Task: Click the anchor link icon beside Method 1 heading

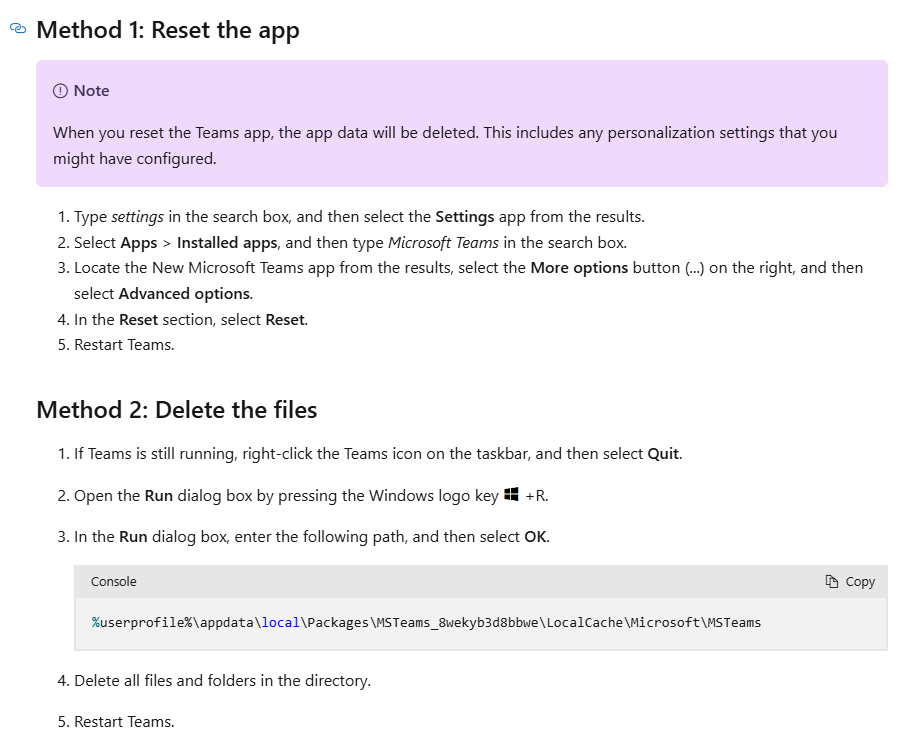Action: click(x=17, y=30)
